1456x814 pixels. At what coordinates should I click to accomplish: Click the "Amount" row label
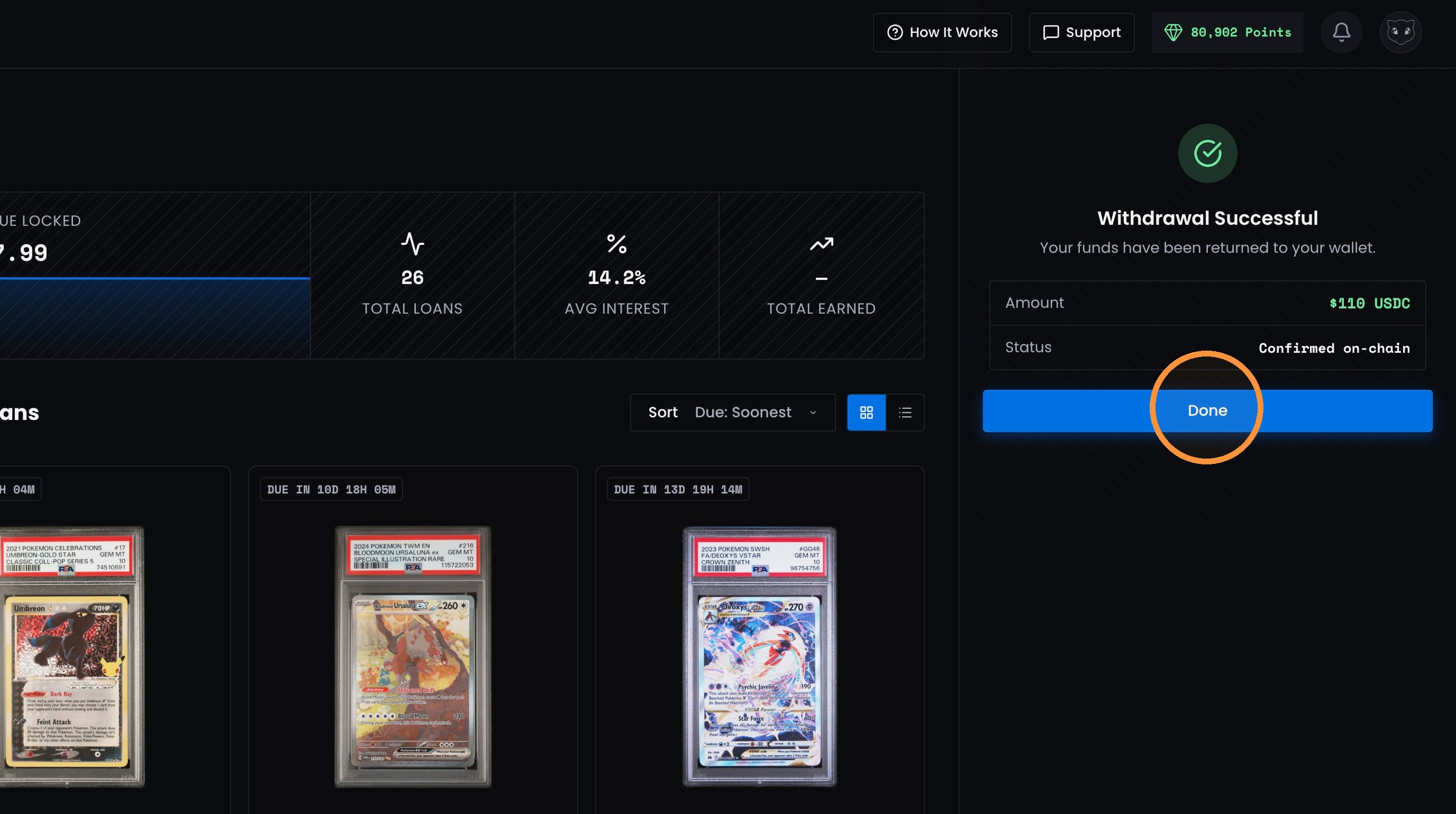[1034, 303]
